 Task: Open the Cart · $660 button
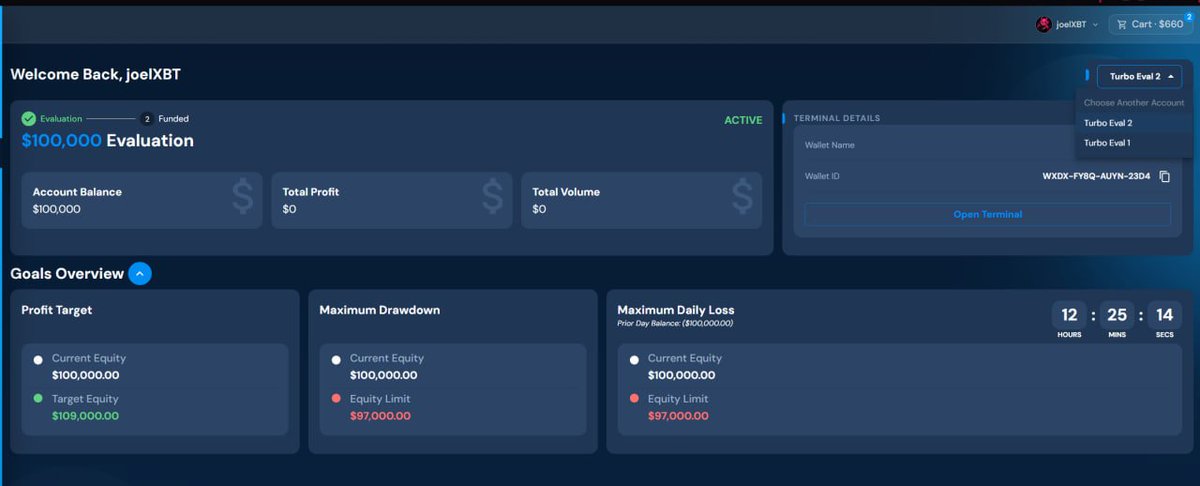1150,24
